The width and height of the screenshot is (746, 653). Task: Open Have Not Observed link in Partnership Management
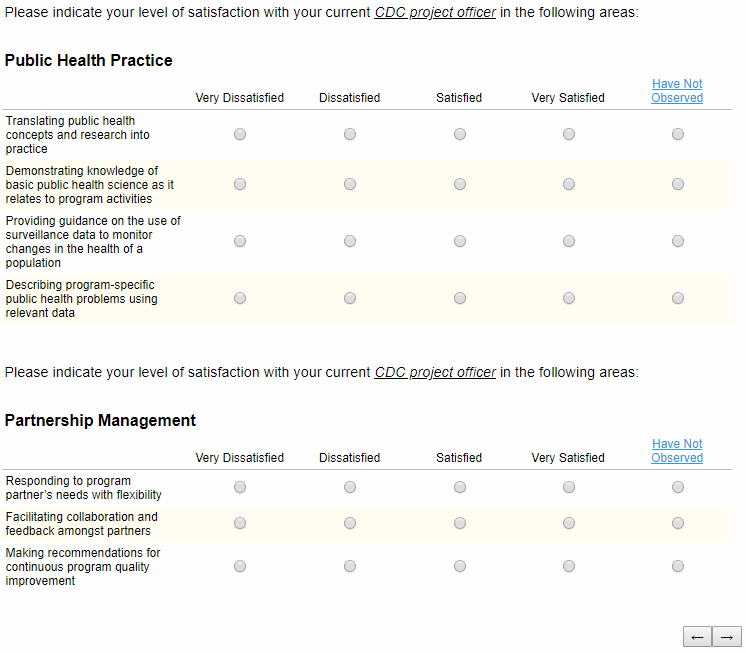[x=677, y=451]
